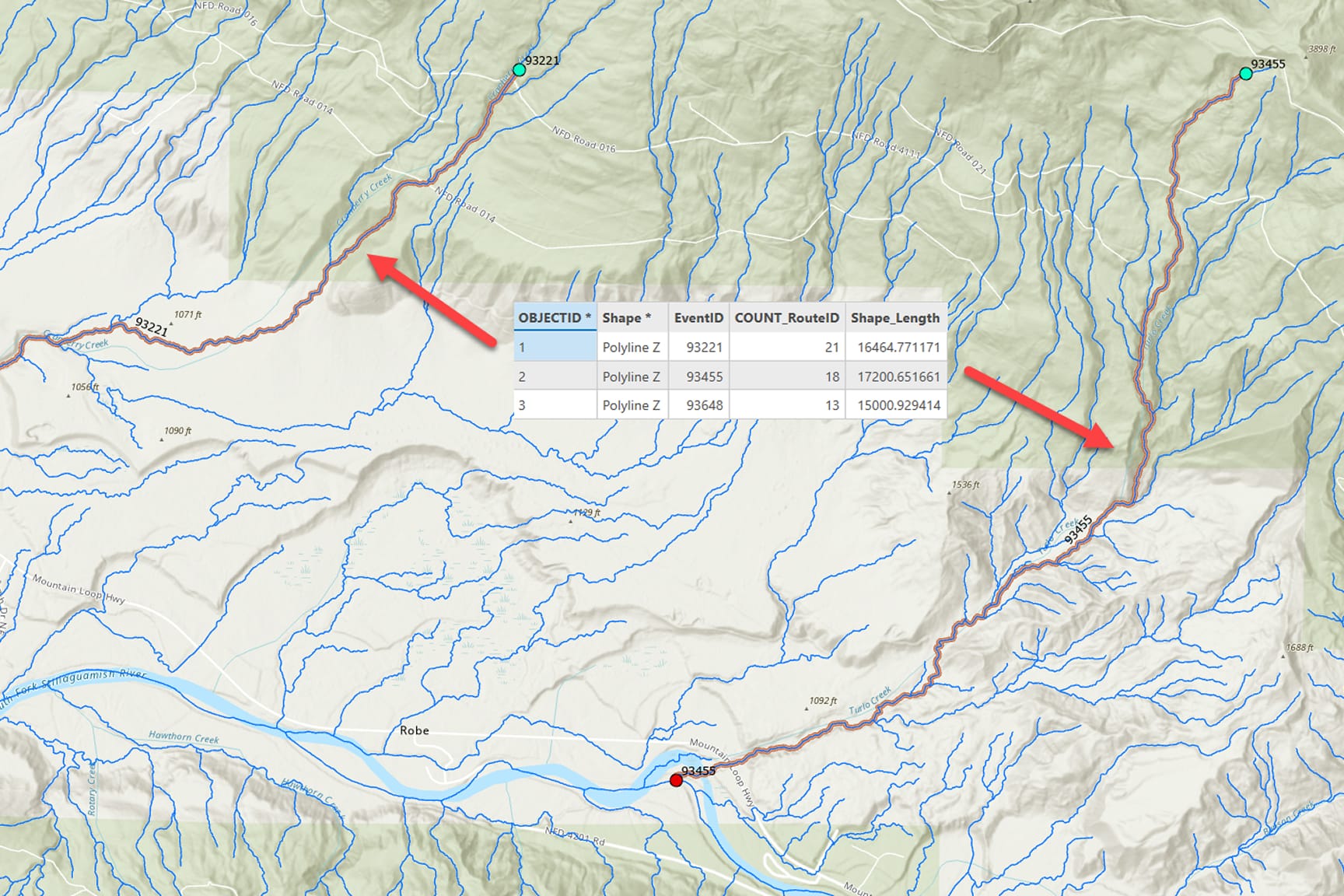Click the right red arrow annotation
Viewport: 1344px width, 896px height.
click(x=1041, y=408)
